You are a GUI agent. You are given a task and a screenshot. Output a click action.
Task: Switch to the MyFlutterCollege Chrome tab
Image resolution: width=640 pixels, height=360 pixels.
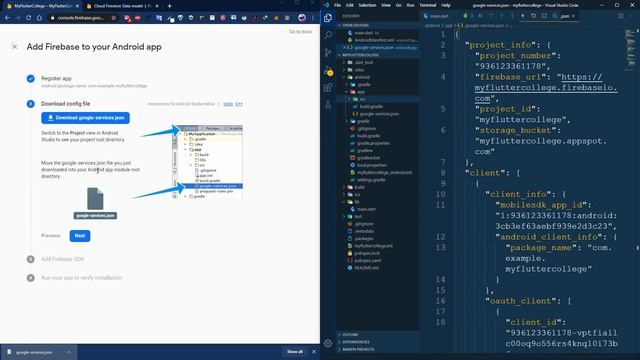click(x=41, y=6)
